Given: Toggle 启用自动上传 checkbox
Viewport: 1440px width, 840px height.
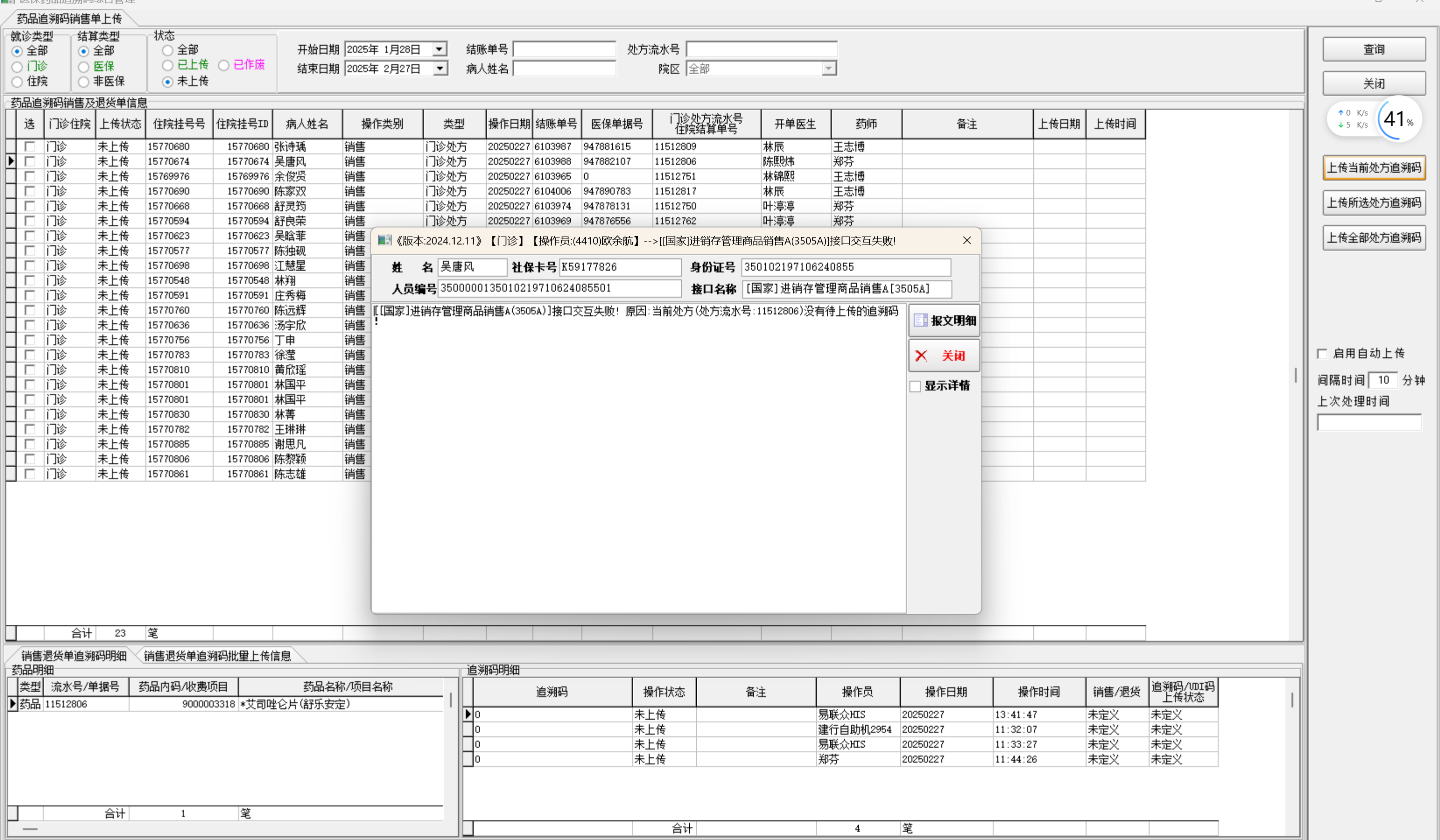Looking at the screenshot, I should [1322, 354].
